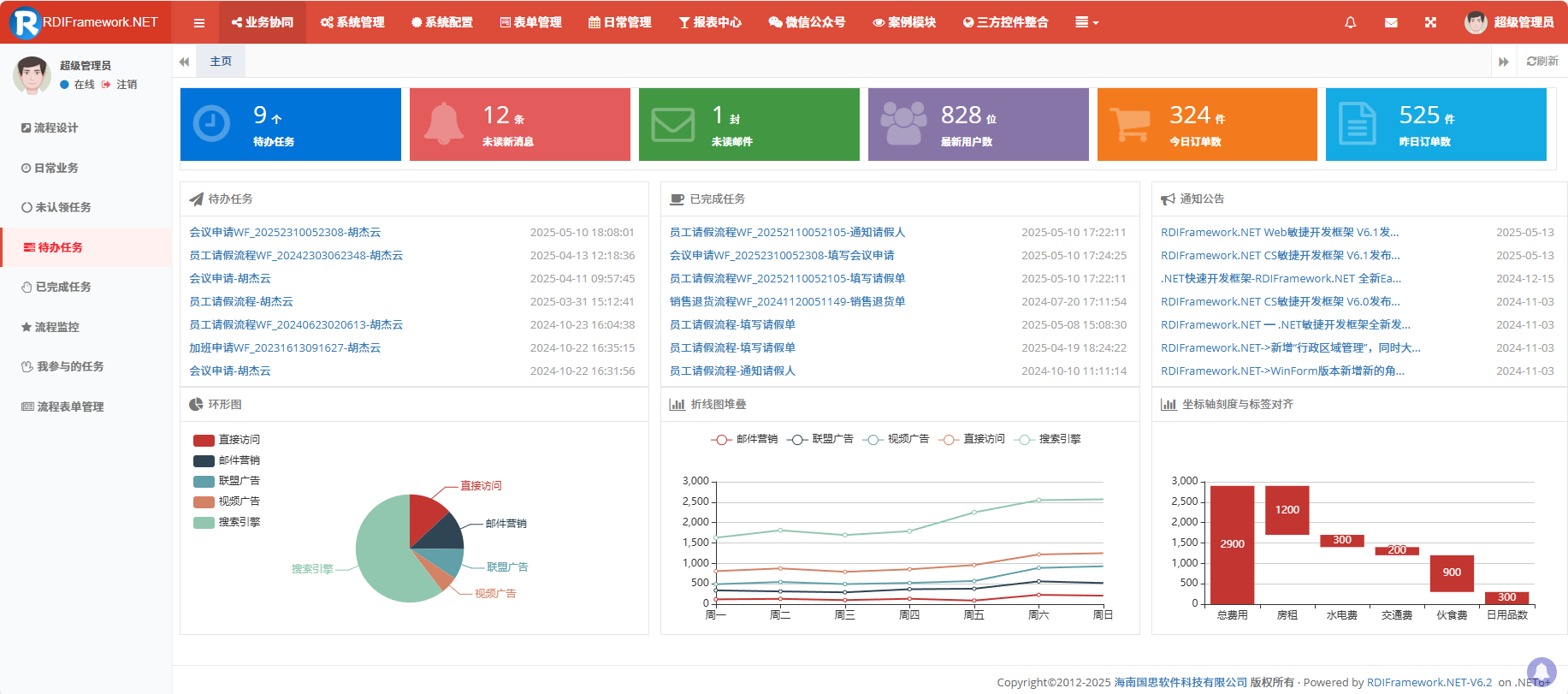The width and height of the screenshot is (1568, 694).
Task: Click the shopping cart icon on 今日订单数 card
Action: pos(1130,124)
